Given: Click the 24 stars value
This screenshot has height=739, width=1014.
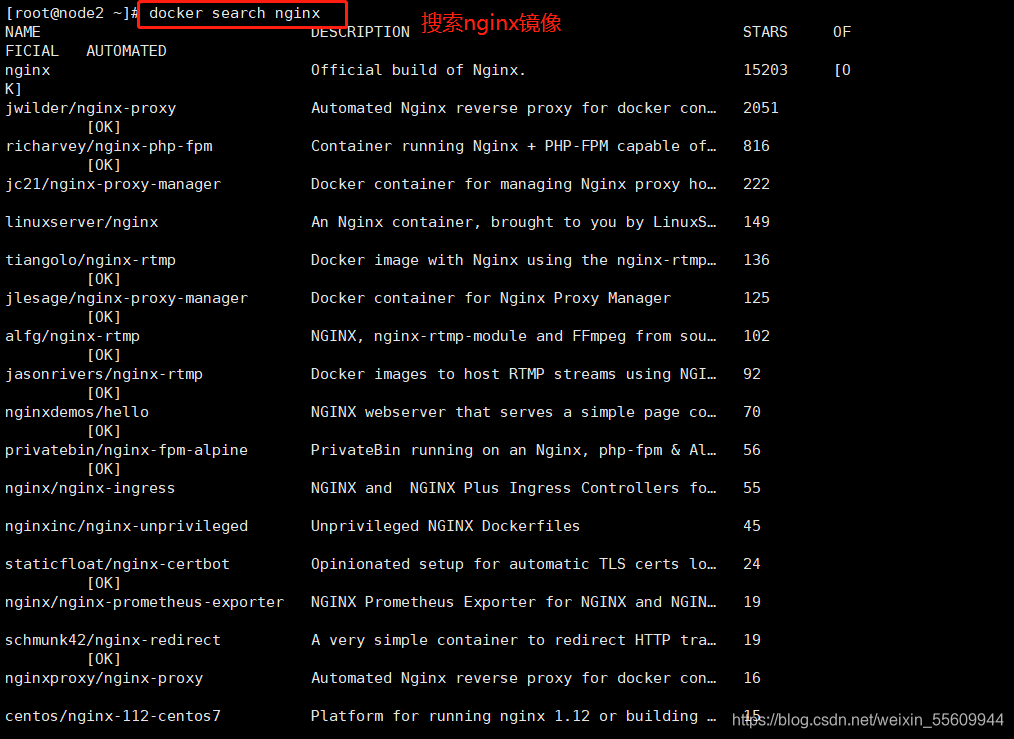Looking at the screenshot, I should (752, 564).
